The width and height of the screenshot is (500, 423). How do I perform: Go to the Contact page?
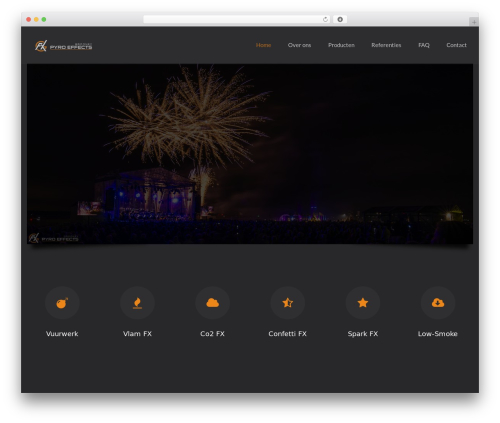point(456,45)
